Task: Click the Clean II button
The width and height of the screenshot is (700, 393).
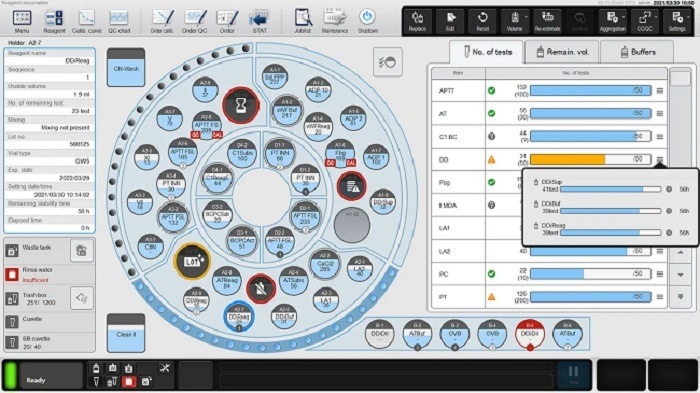Action: pyautogui.click(x=126, y=333)
